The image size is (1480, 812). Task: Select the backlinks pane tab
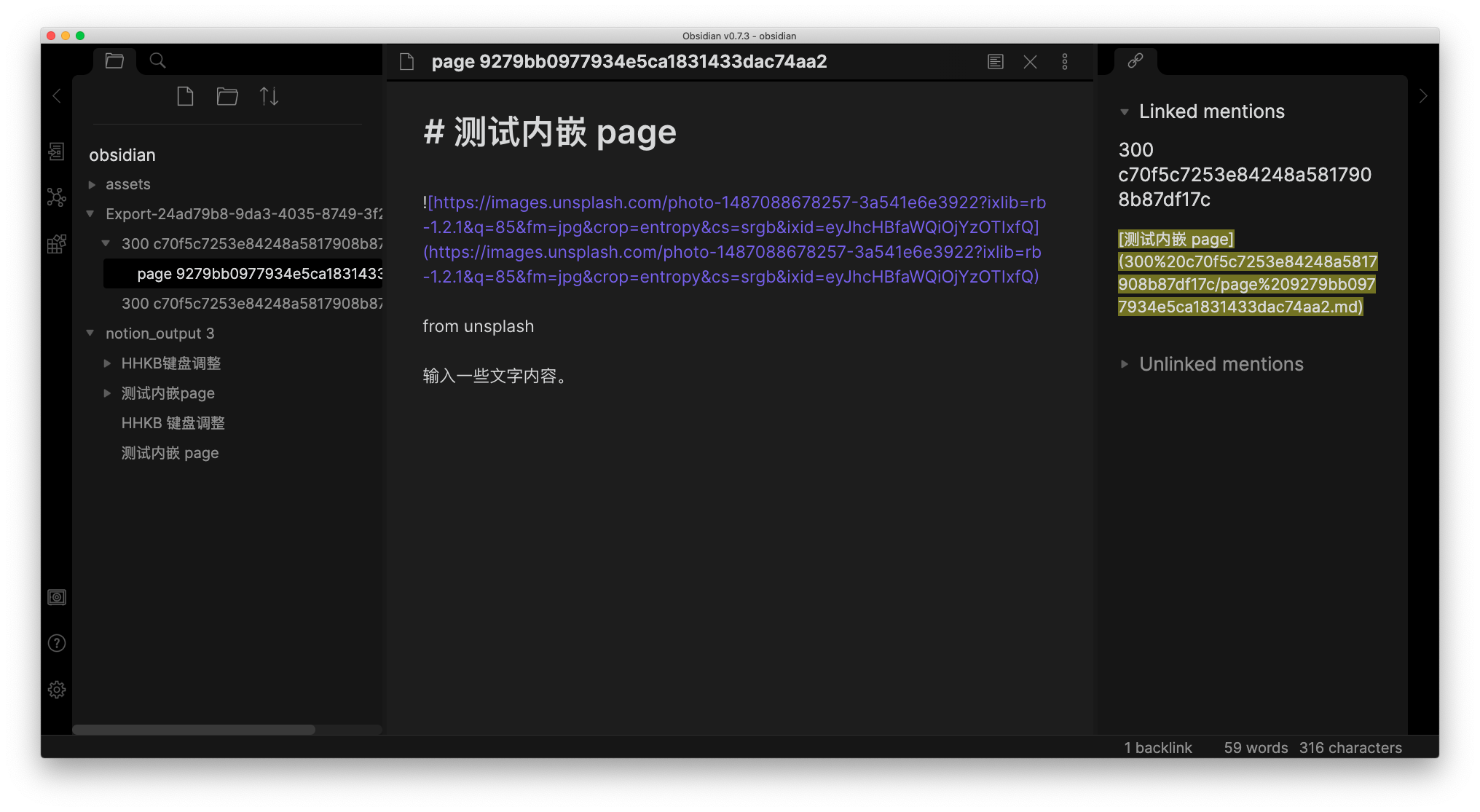click(1135, 60)
